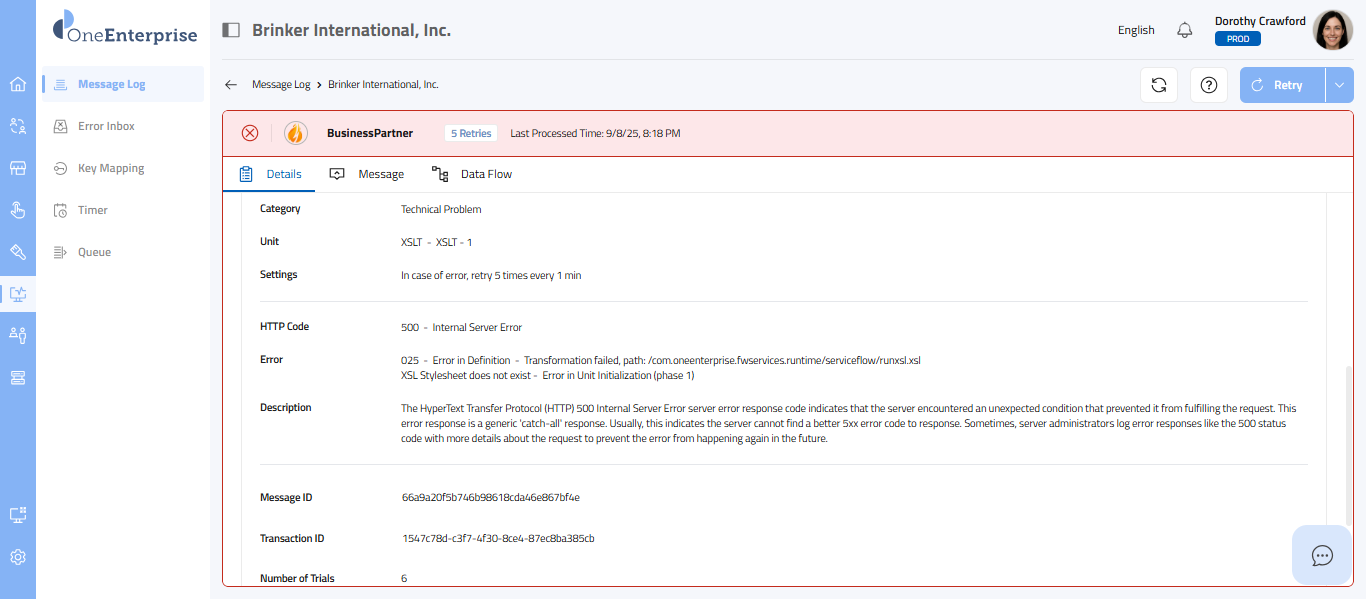Switch to the Data Flow tab
The width and height of the screenshot is (1366, 599).
pyautogui.click(x=472, y=174)
